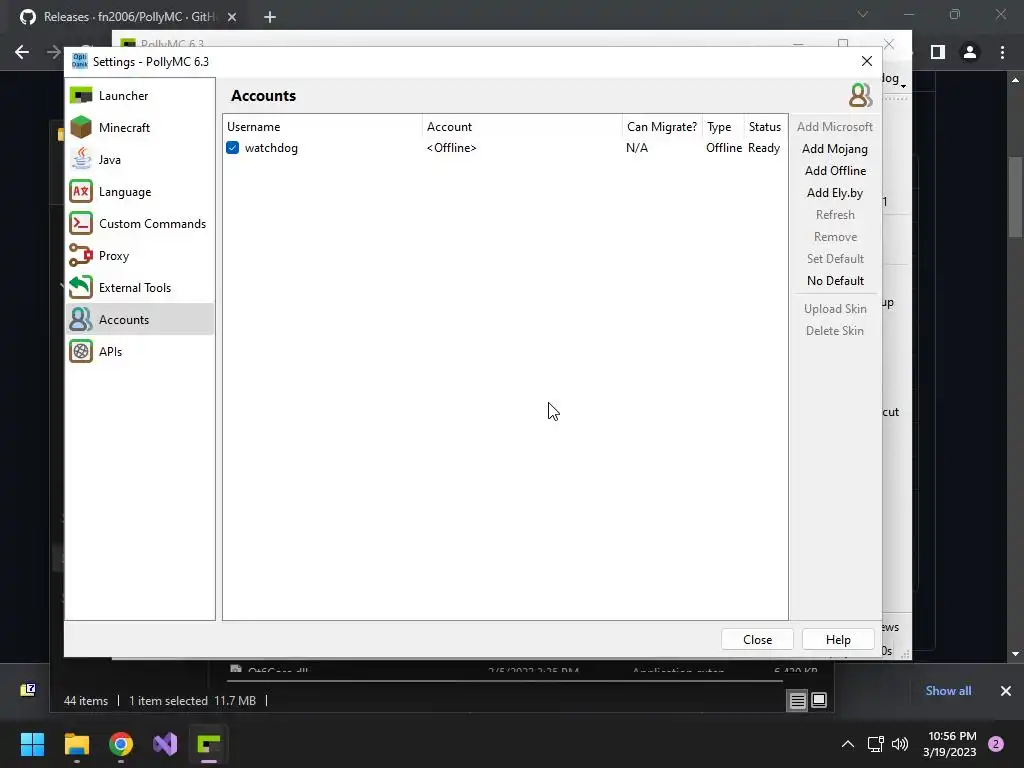The height and width of the screenshot is (768, 1024).
Task: Close the Releases GitHub tab
Action: click(232, 17)
